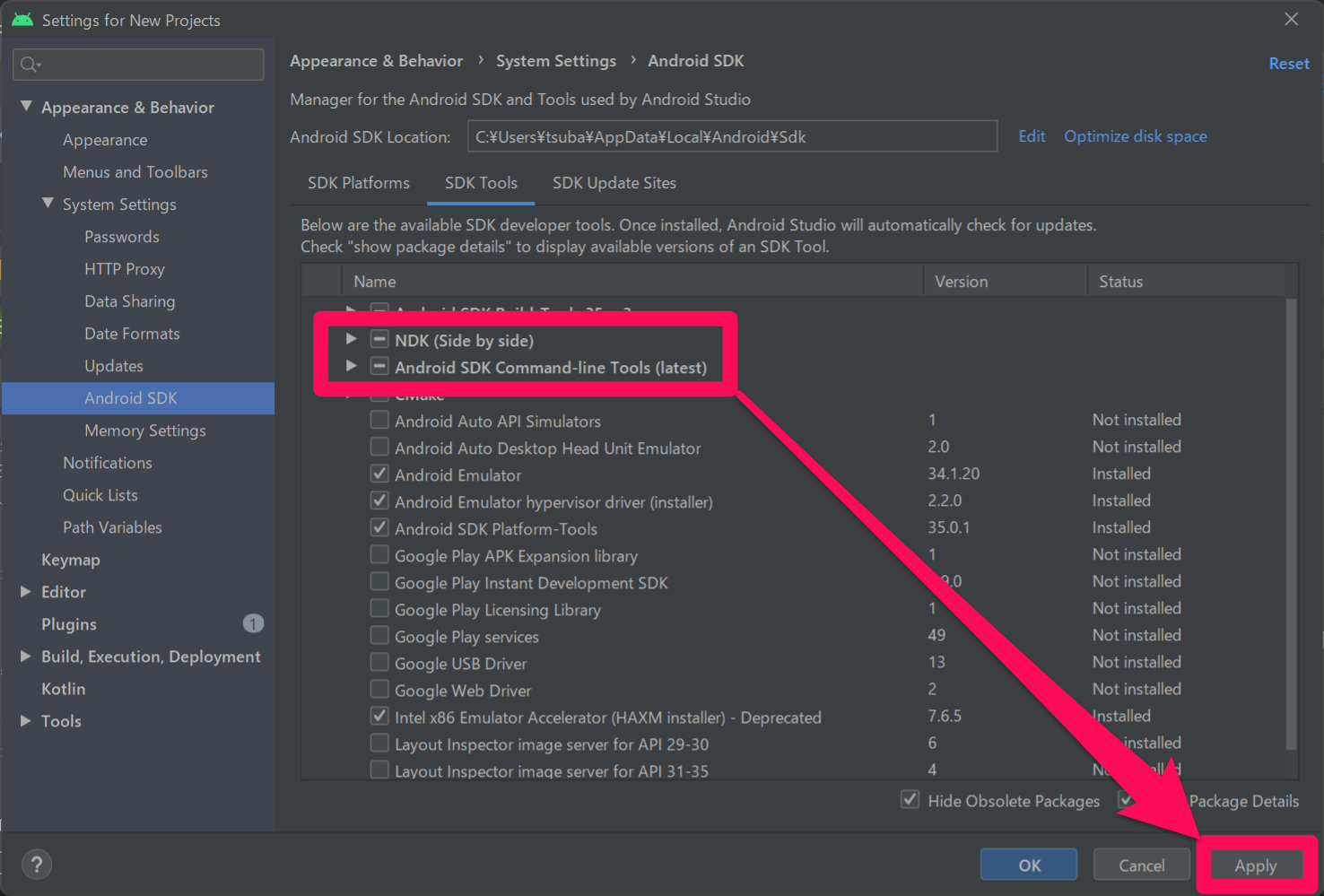Check Layout Inspector image server API 29-30
Viewport: 1324px width, 896px height.
coord(379,743)
